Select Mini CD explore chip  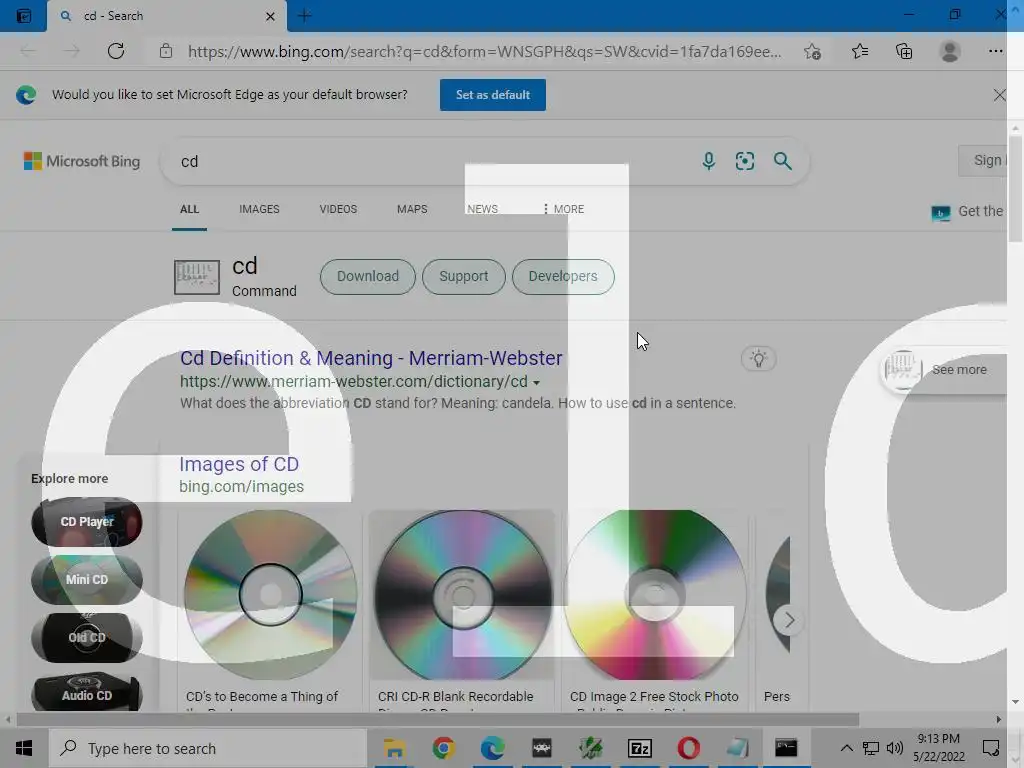click(87, 579)
